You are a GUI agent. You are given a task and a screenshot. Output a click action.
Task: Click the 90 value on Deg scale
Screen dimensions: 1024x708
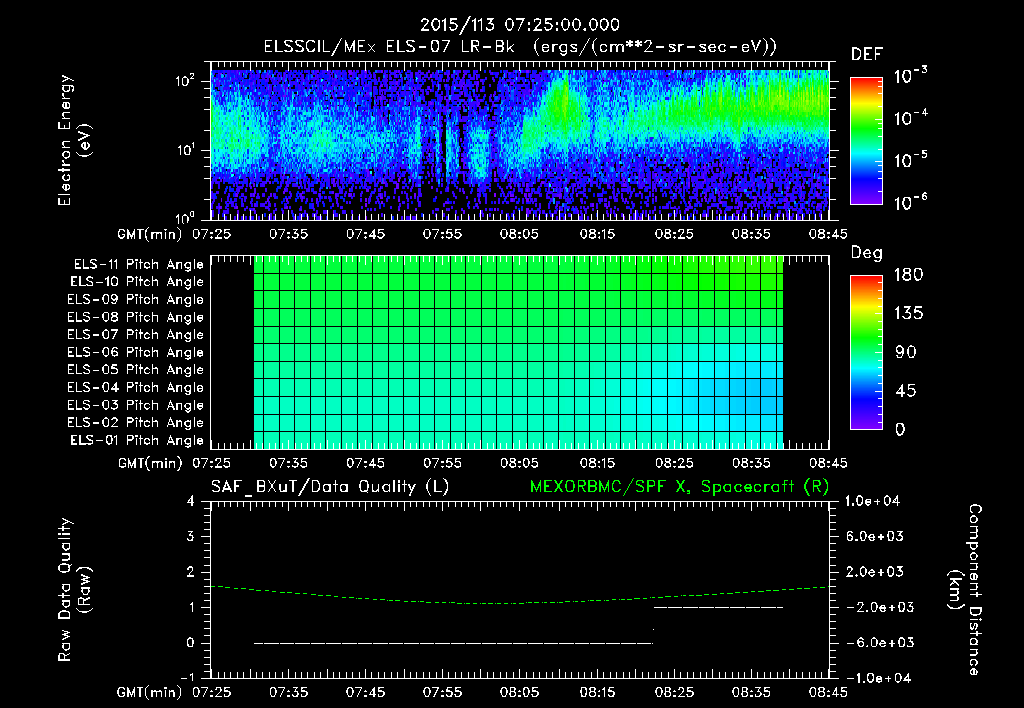click(x=906, y=353)
